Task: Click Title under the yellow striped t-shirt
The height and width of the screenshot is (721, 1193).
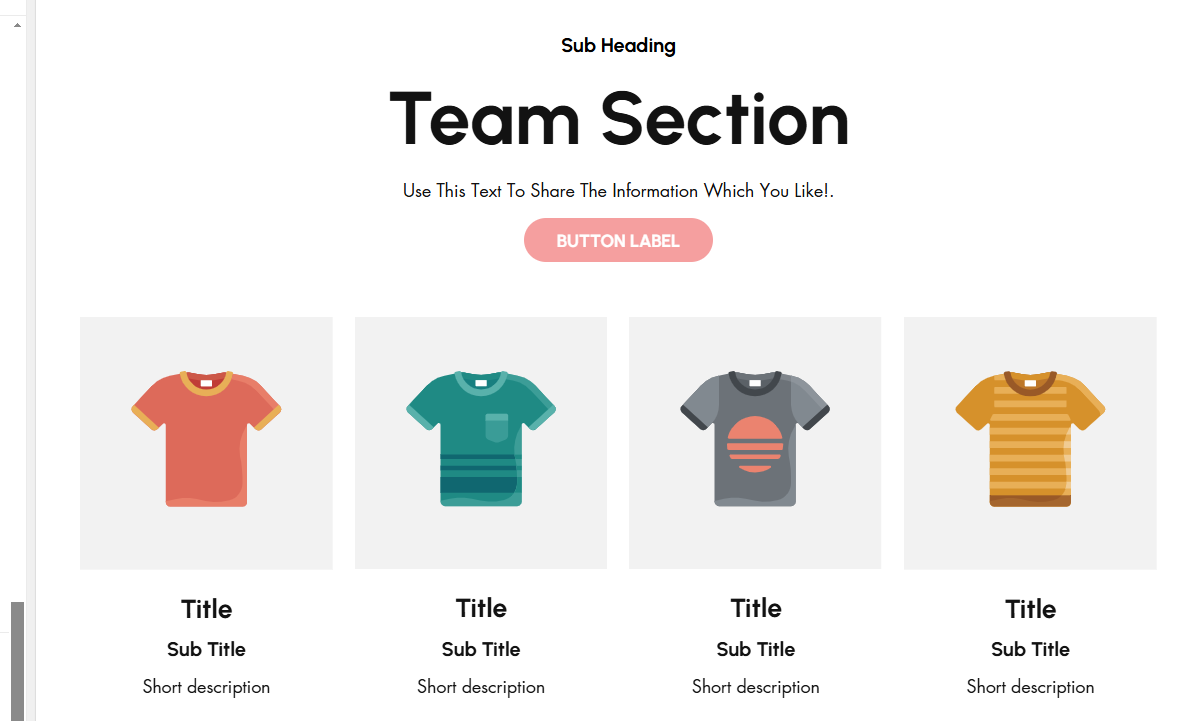Action: (x=1030, y=609)
